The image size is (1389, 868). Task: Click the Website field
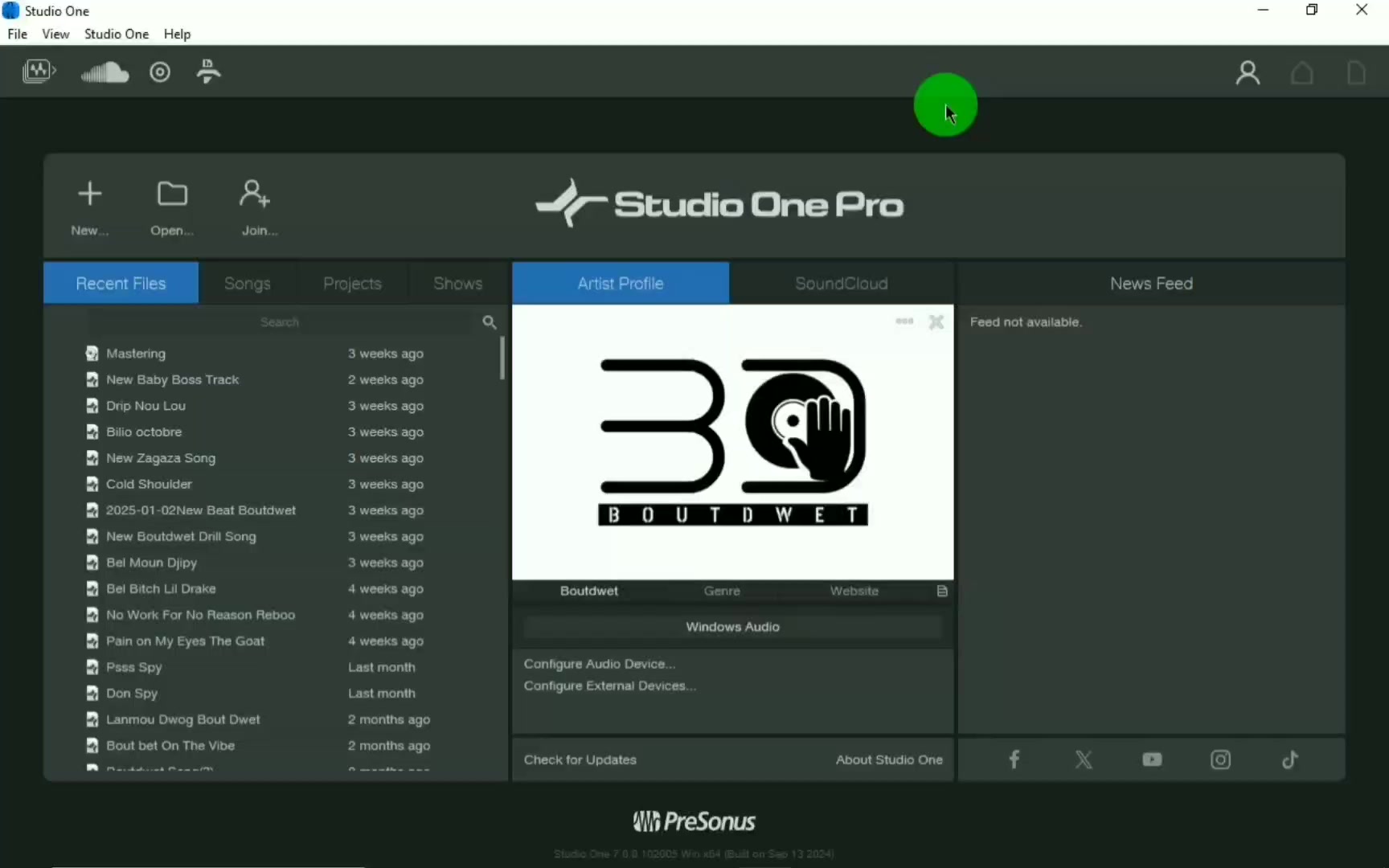pyautogui.click(x=854, y=591)
